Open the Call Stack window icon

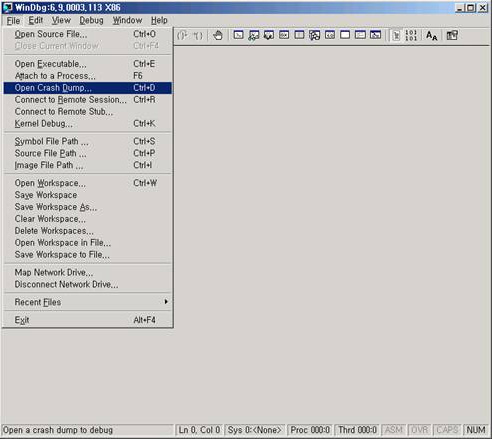[314, 35]
